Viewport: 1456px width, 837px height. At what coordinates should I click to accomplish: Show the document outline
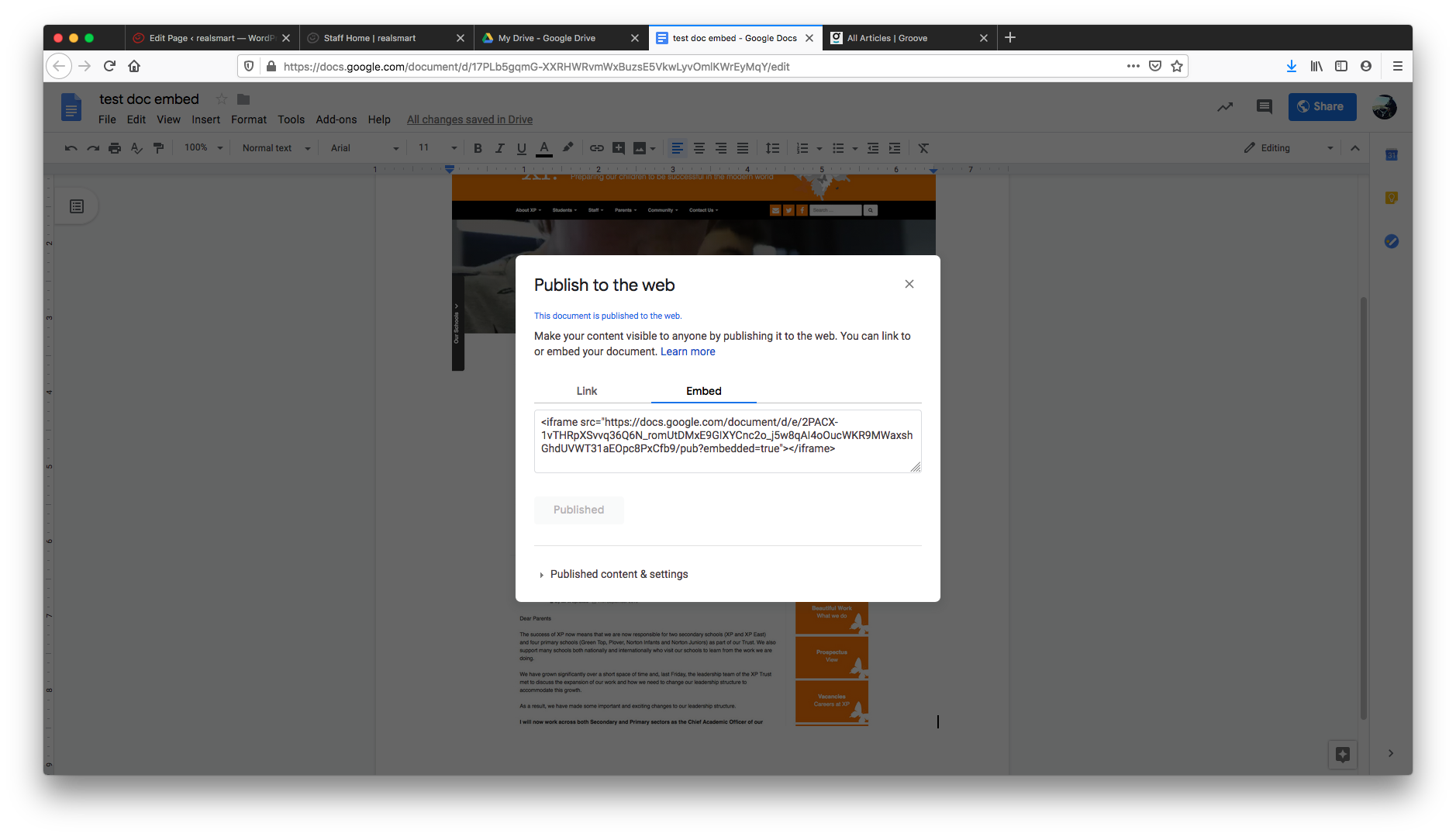click(x=77, y=206)
